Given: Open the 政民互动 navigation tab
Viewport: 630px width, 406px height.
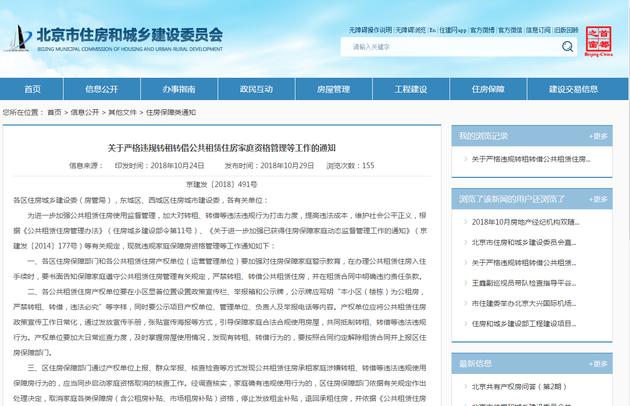Looking at the screenshot, I should (x=256, y=89).
